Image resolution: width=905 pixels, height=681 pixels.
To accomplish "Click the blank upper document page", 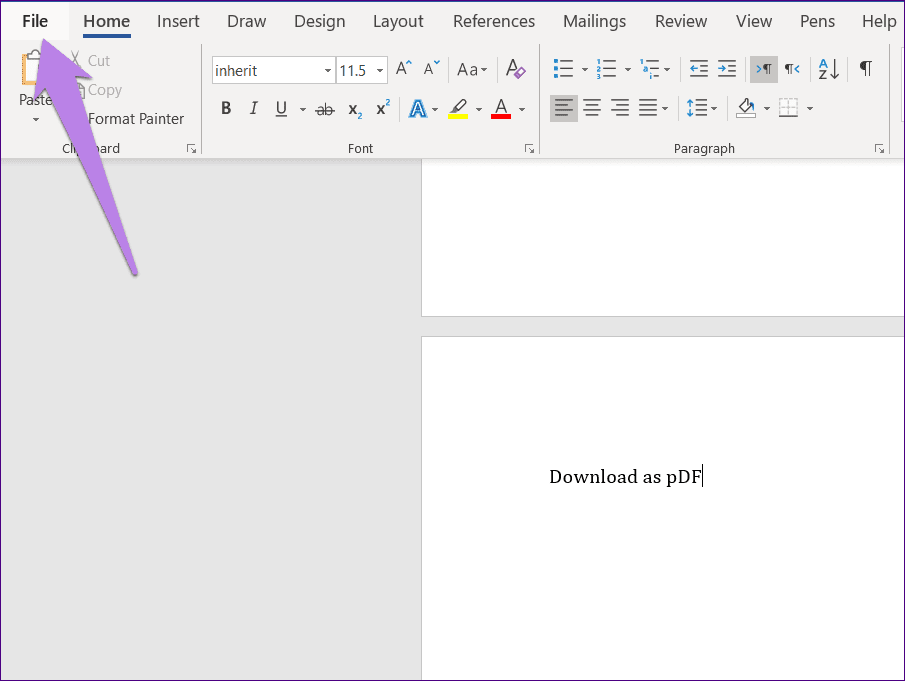I will click(663, 238).
